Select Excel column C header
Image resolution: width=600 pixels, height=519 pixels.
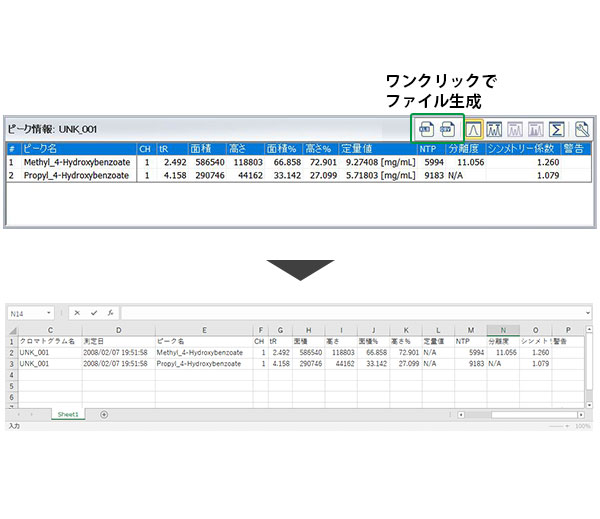[50, 330]
